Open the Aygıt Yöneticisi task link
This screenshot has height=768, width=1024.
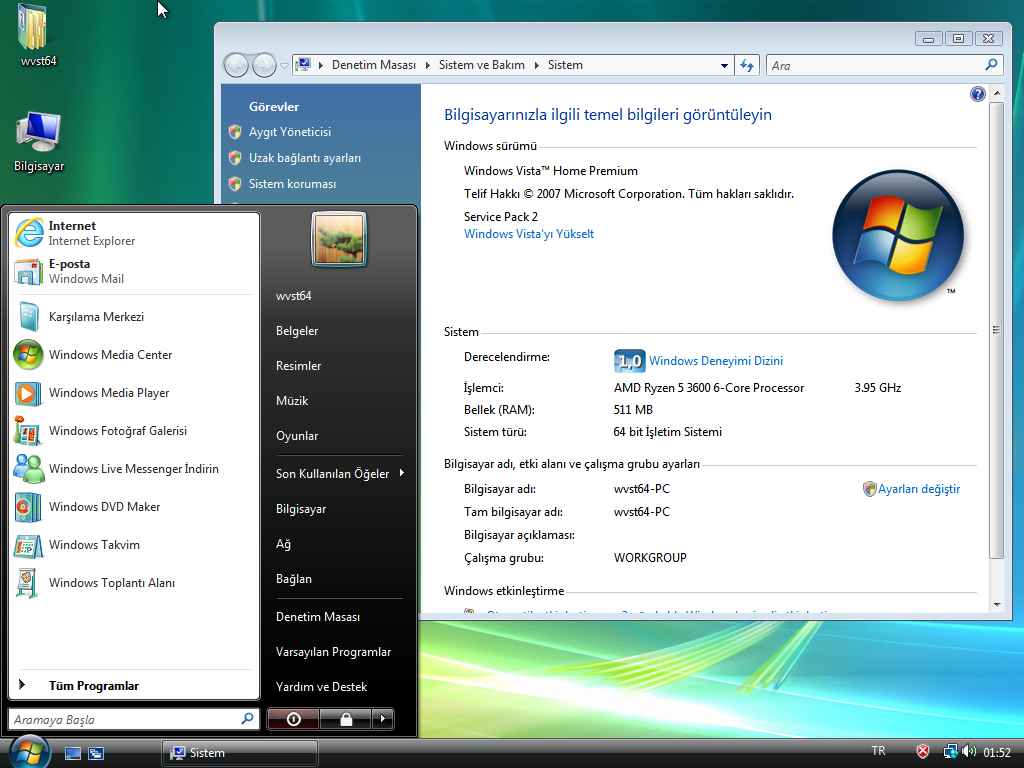pyautogui.click(x=289, y=132)
